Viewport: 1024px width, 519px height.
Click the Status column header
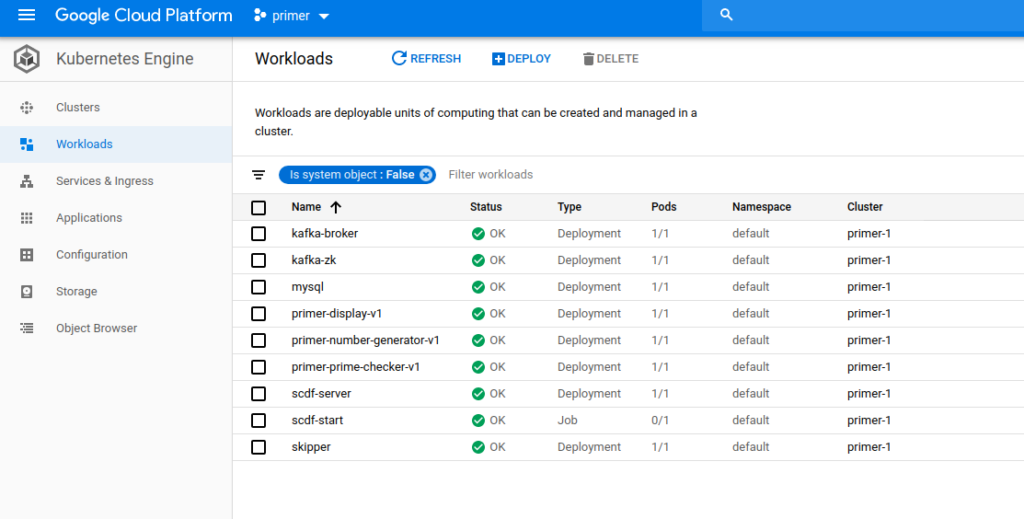tap(486, 207)
